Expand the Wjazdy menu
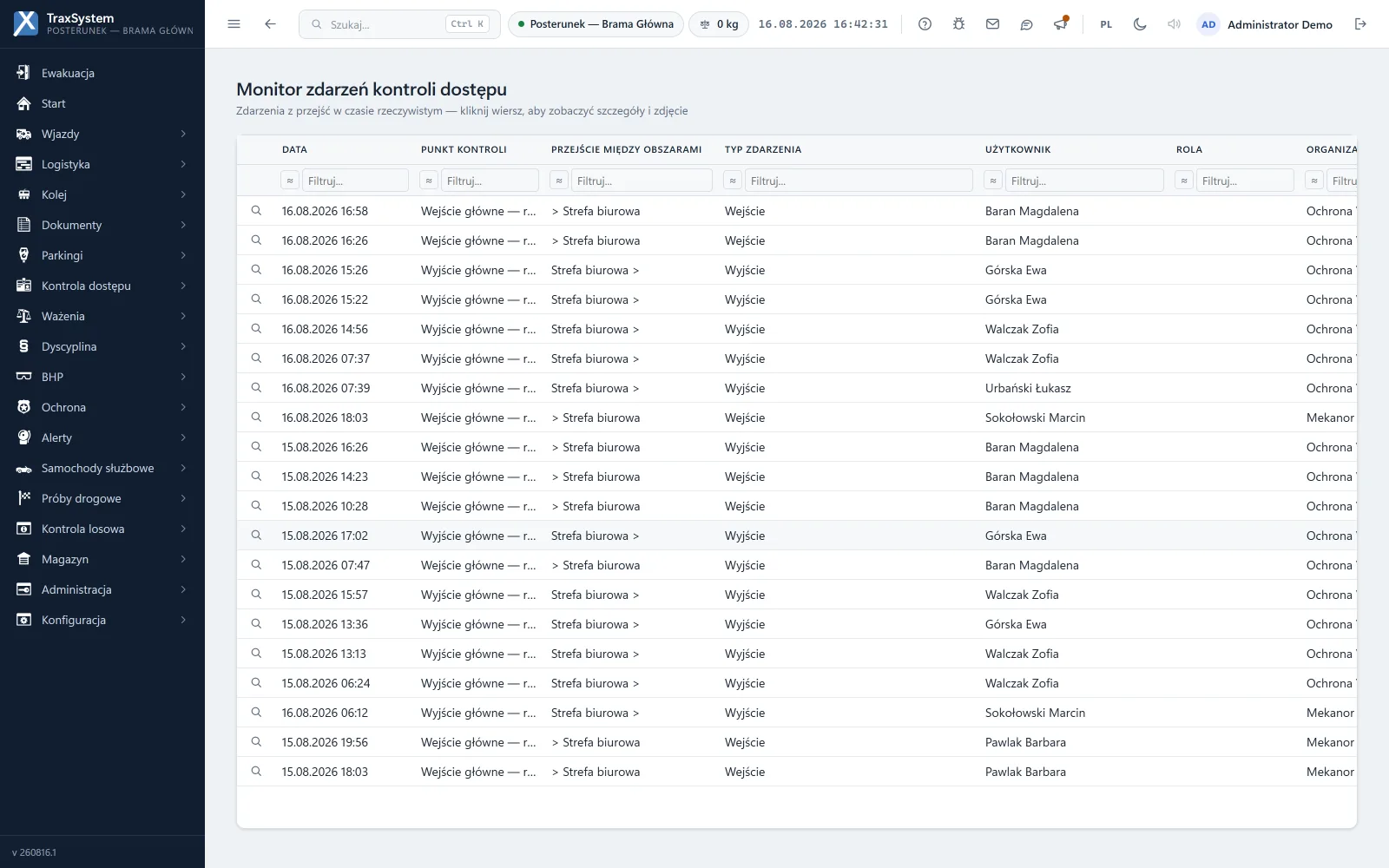 pos(102,134)
